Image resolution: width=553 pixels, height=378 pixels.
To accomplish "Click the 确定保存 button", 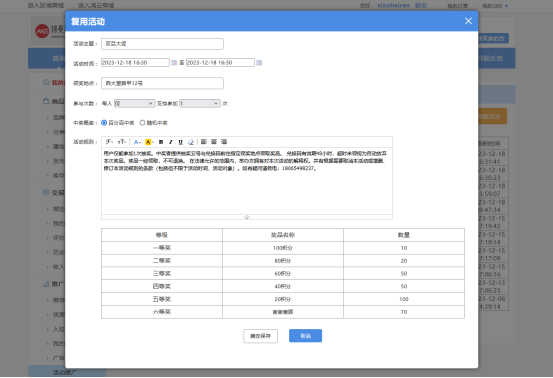I will (260, 336).
